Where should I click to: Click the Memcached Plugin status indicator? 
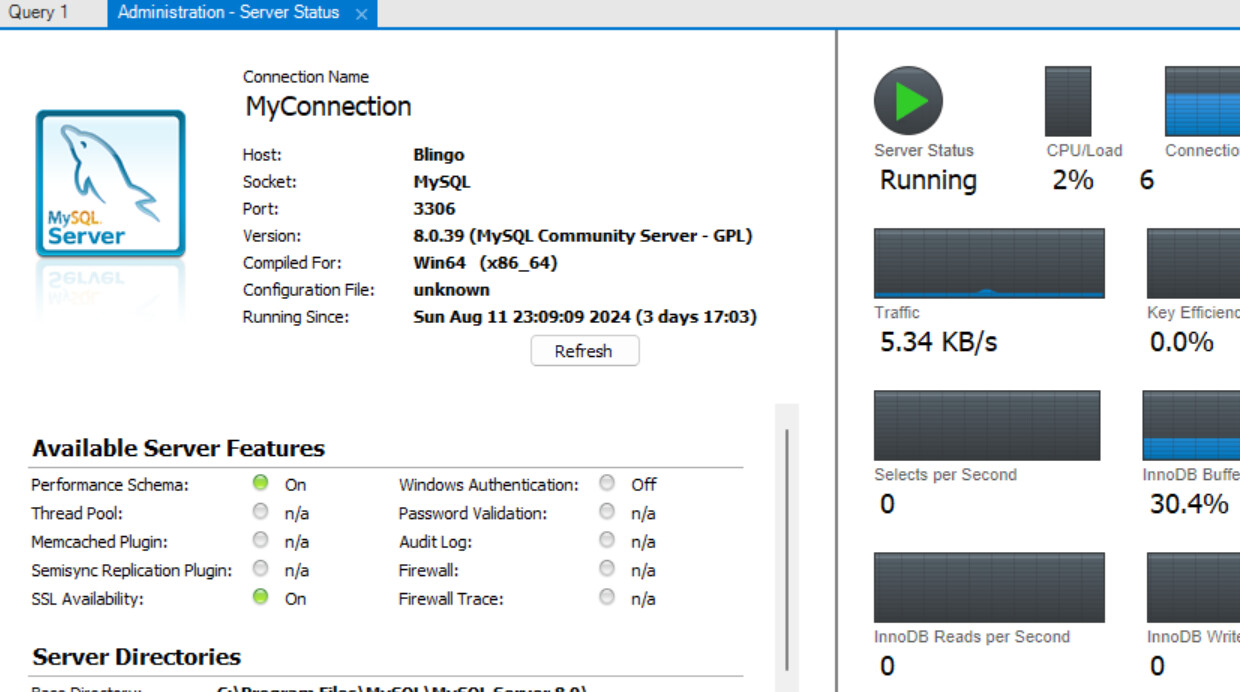click(261, 540)
